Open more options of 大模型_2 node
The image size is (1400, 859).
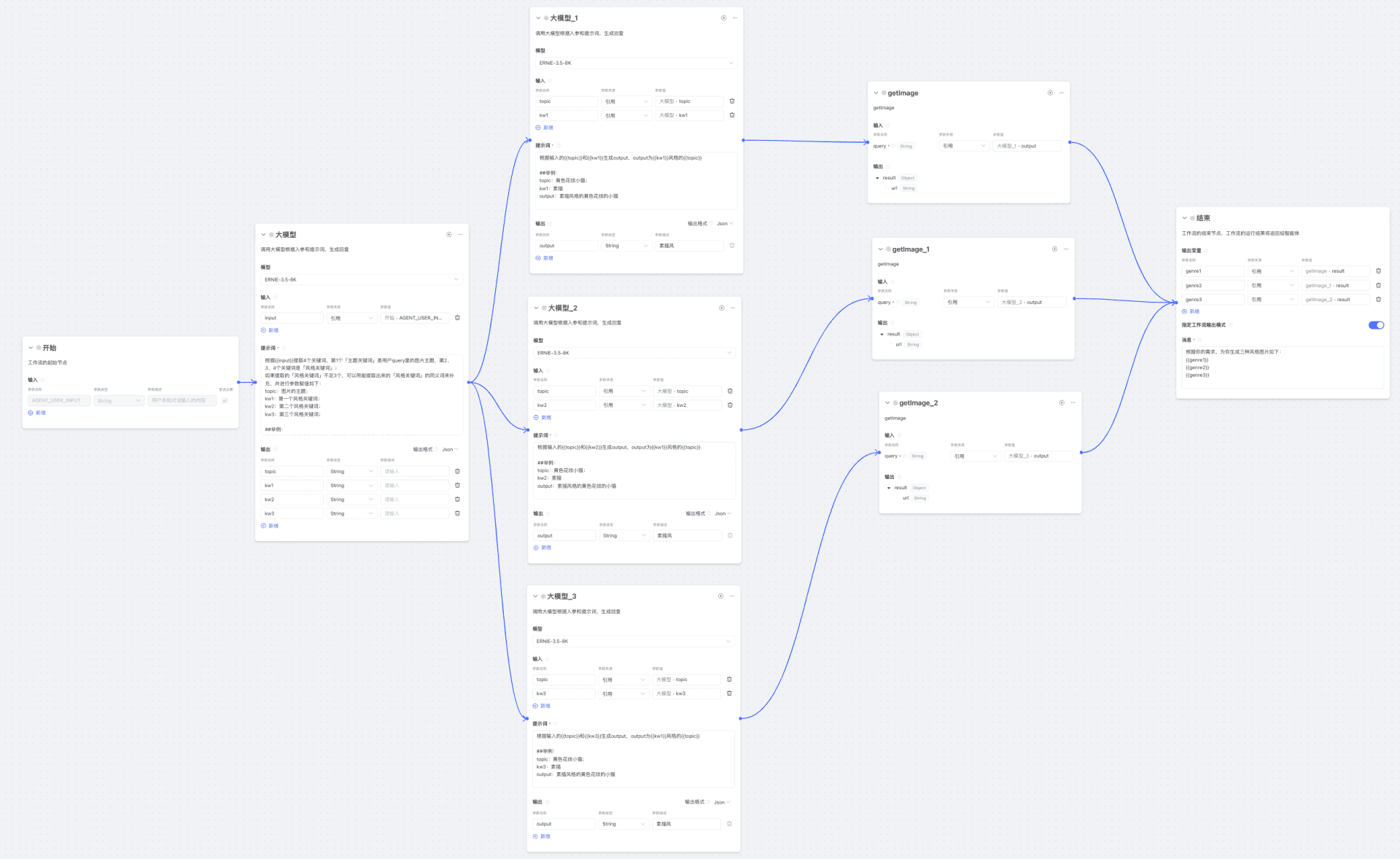click(x=733, y=308)
